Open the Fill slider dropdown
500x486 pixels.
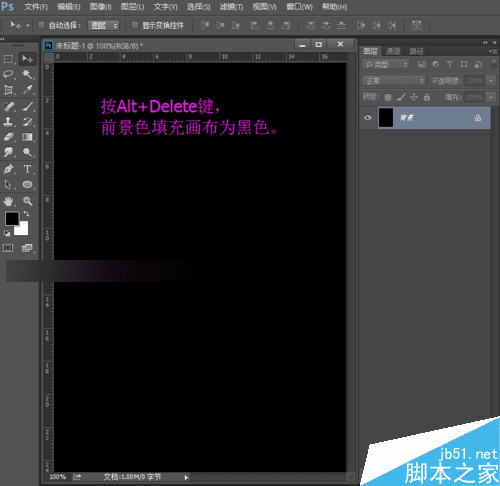pos(491,97)
